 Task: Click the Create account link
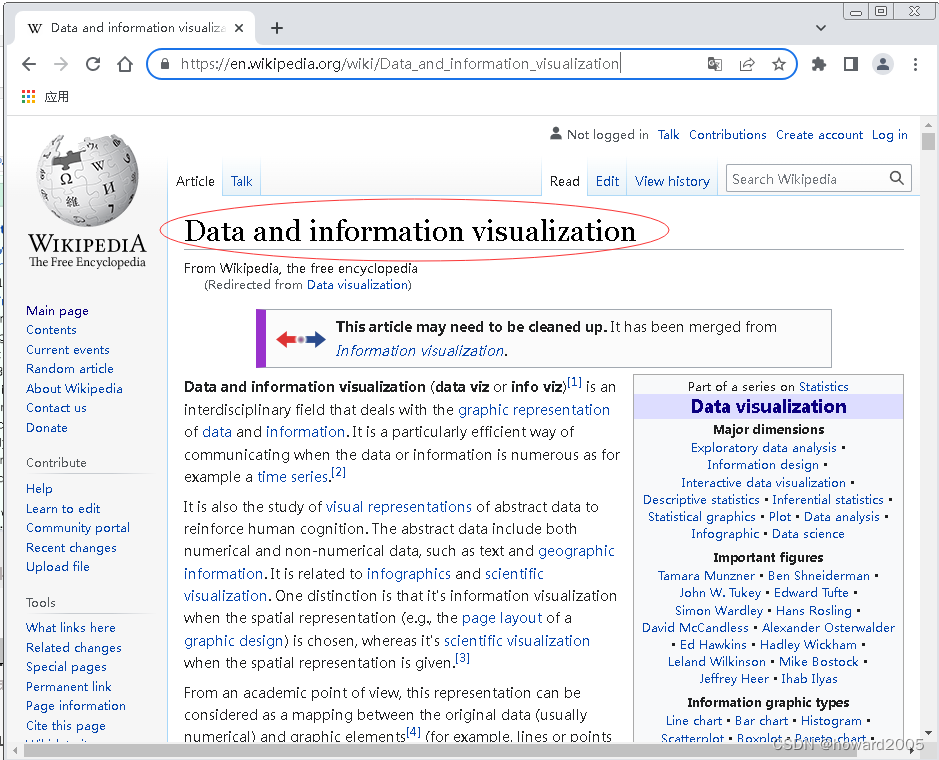(x=820, y=135)
